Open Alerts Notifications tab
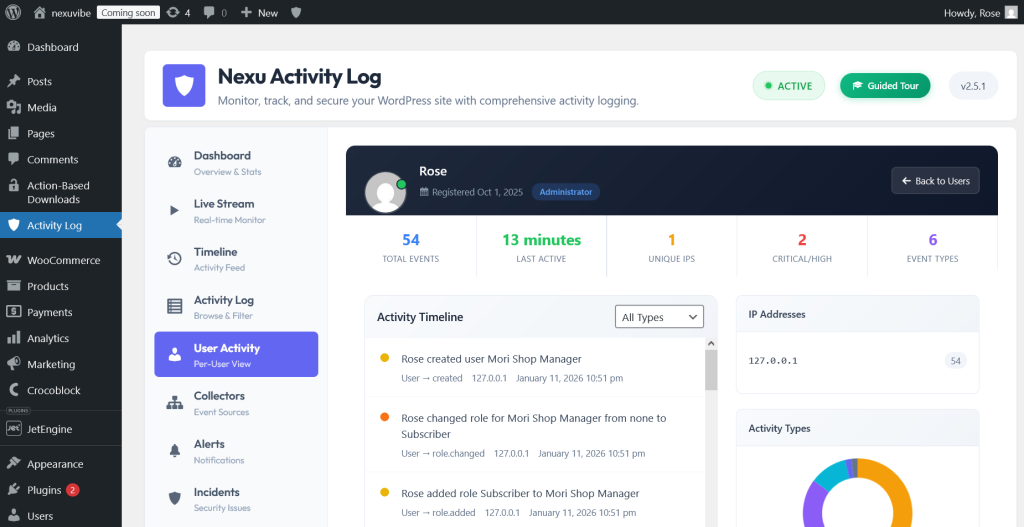Viewport: 1024px width, 527px height. [236, 451]
